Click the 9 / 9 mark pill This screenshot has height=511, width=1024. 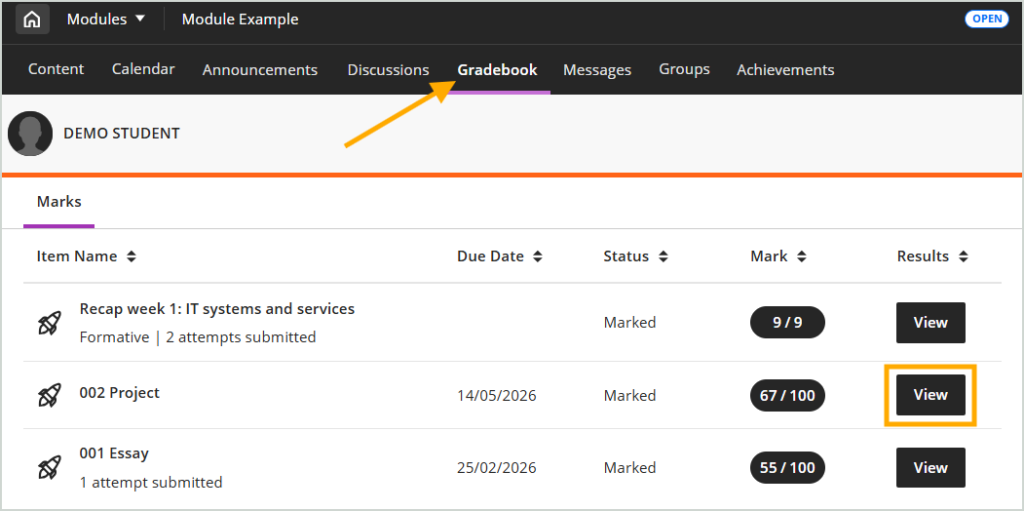pyautogui.click(x=788, y=323)
